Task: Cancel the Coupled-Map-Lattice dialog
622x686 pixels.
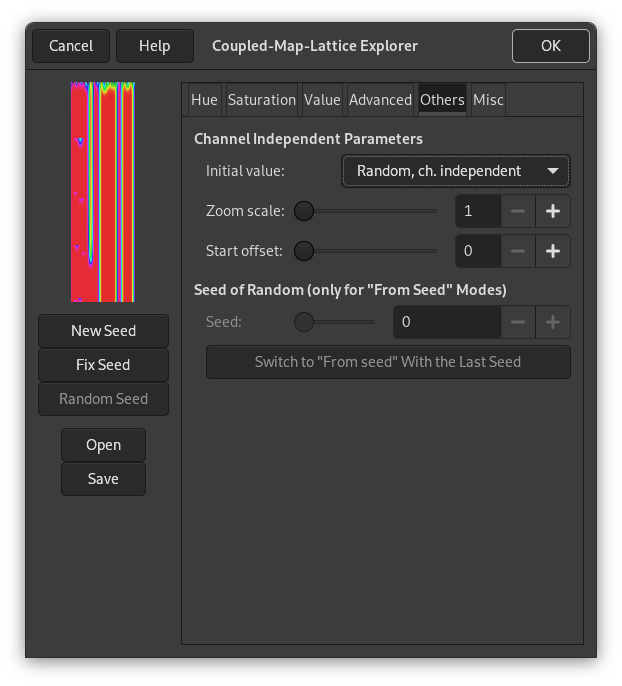Action: pos(71,46)
